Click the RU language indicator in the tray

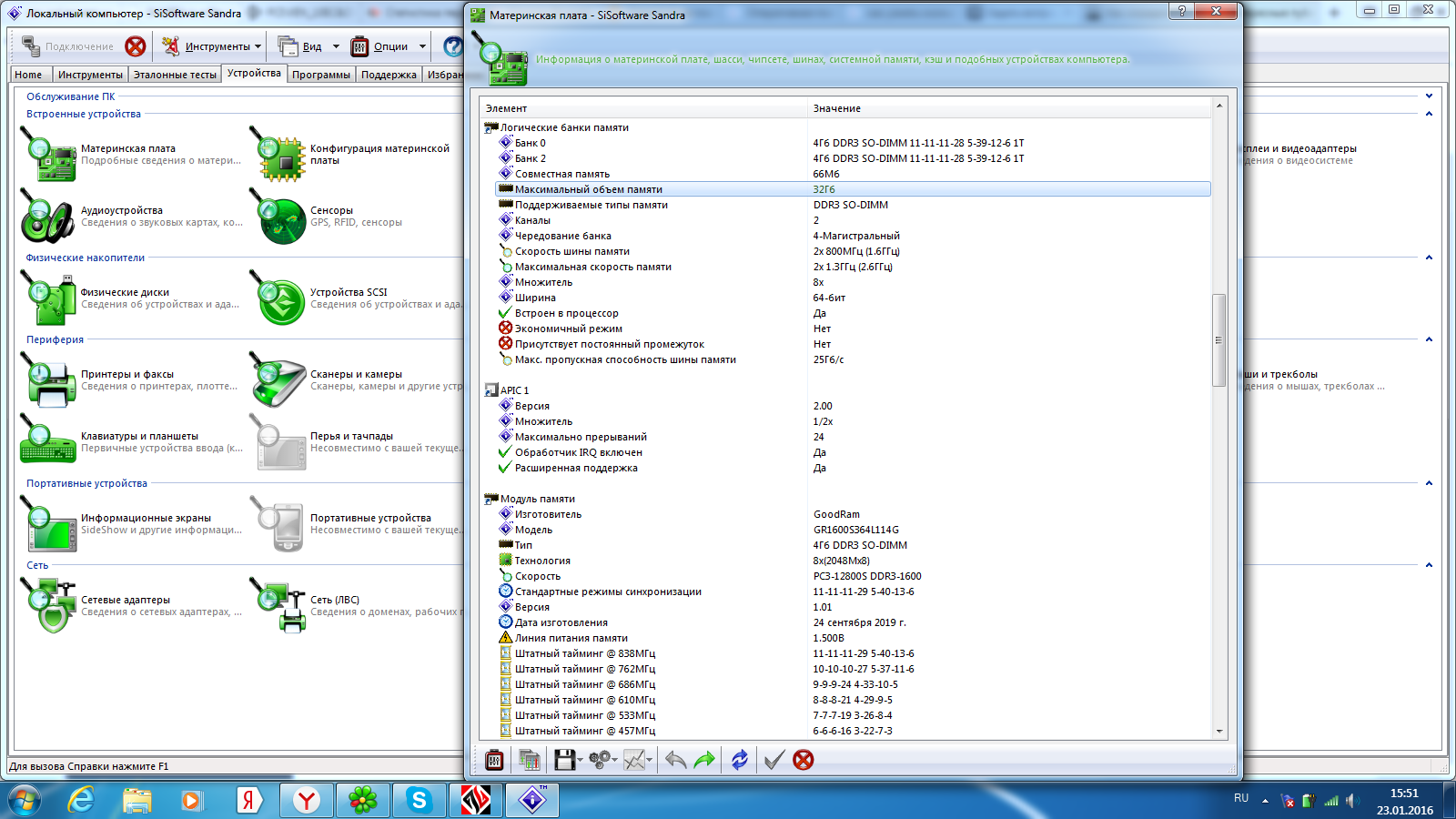click(1241, 798)
